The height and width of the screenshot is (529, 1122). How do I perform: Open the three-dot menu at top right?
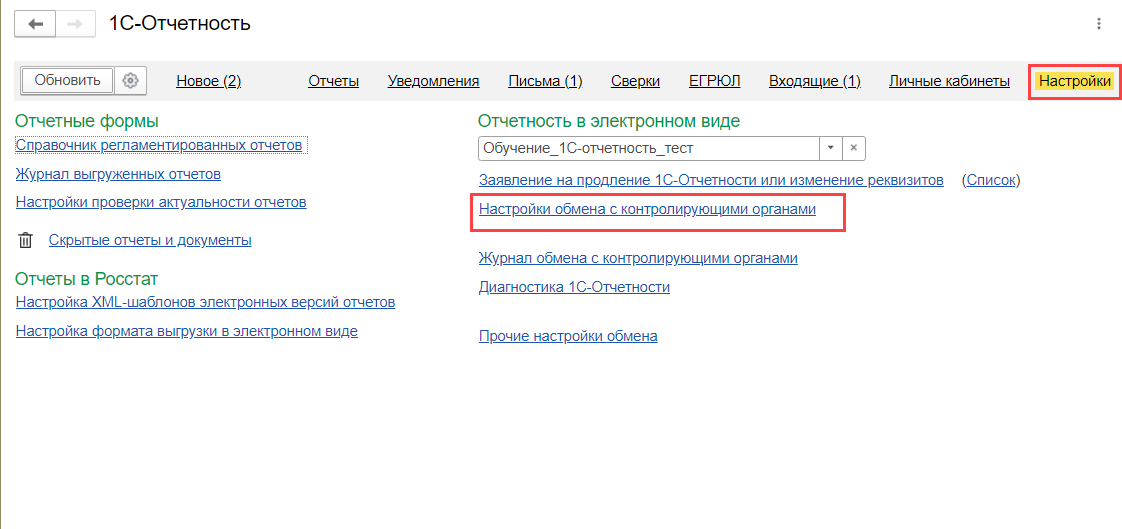[x=1099, y=23]
